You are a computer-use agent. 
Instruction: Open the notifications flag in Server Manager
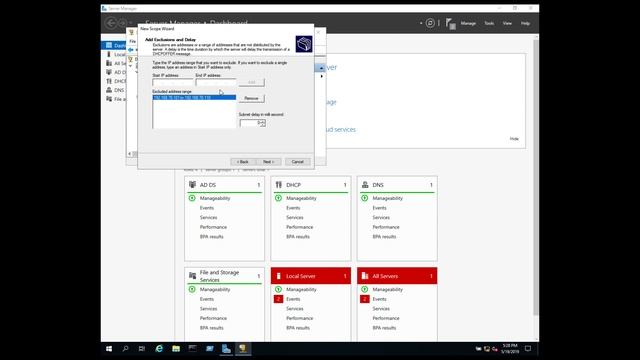[451, 24]
